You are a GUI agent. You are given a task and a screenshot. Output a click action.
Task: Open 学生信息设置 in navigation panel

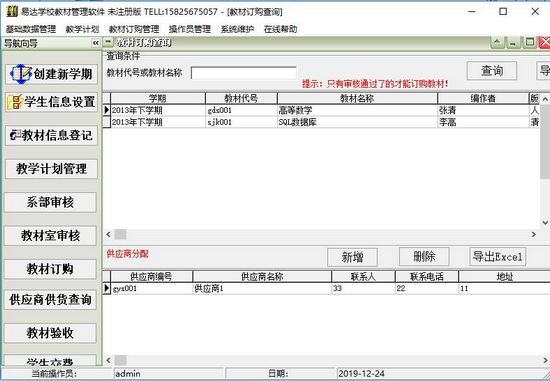click(x=51, y=102)
